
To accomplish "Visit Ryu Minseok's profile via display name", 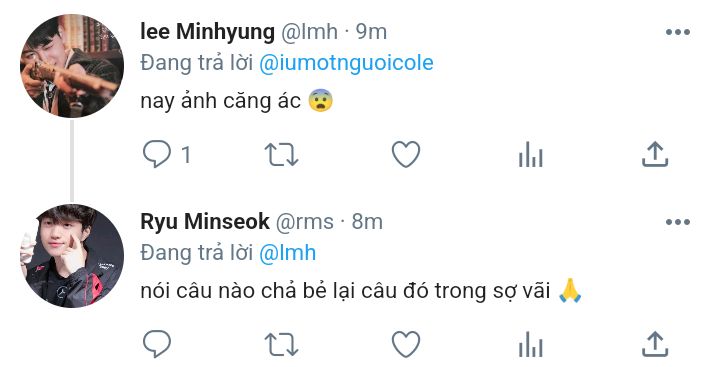I will [205, 222].
